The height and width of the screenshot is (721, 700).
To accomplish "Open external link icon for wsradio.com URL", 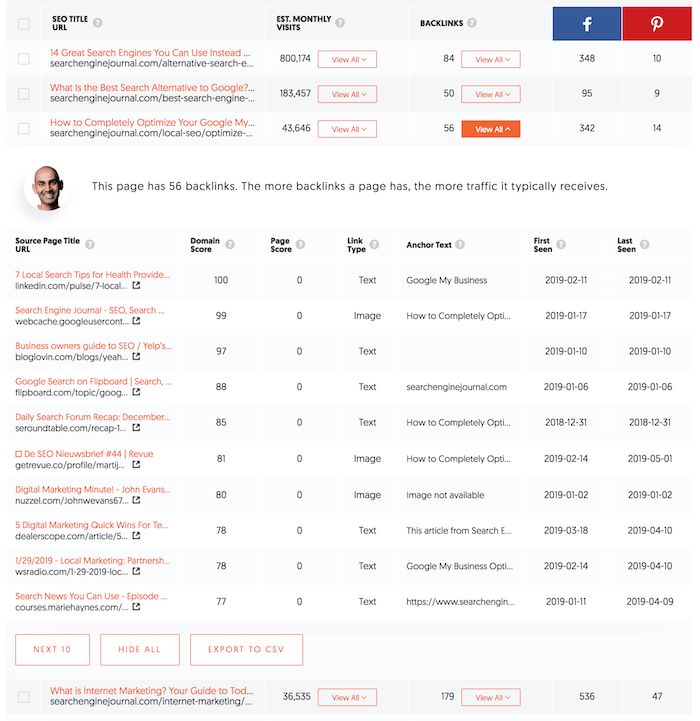I will (136, 572).
